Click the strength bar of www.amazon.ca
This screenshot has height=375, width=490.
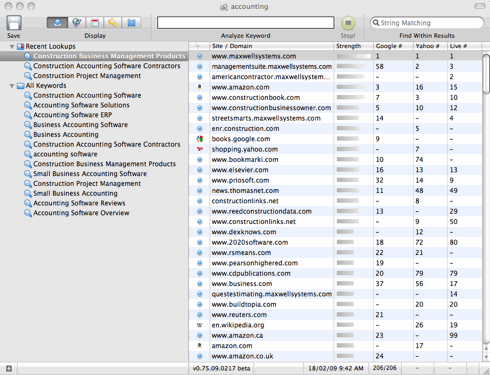pos(345,335)
